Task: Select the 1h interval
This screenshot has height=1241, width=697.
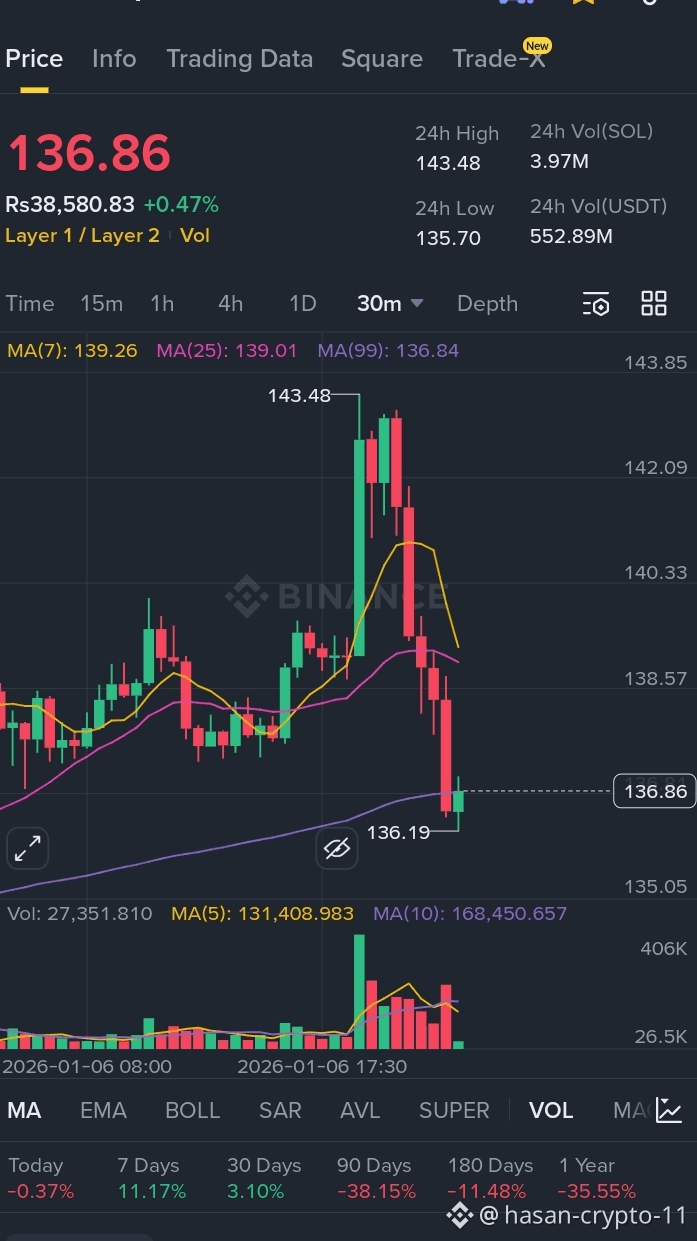Action: [162, 303]
